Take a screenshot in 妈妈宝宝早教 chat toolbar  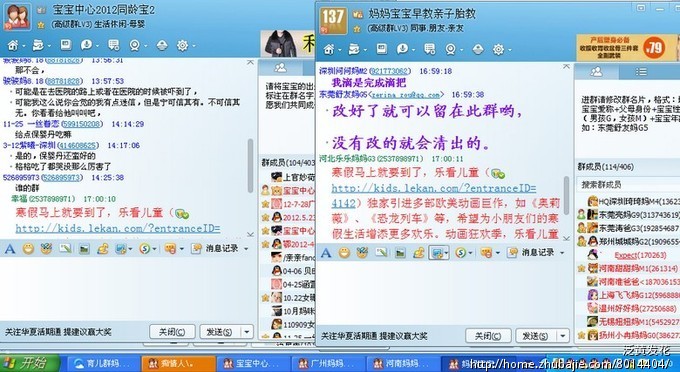(x=436, y=252)
